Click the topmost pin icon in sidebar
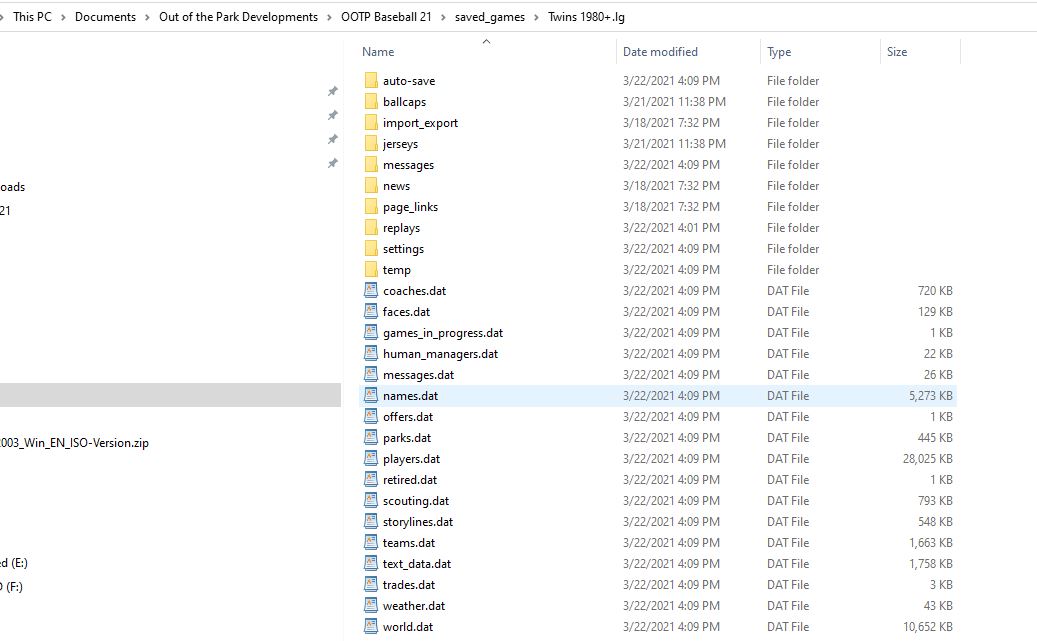 click(x=333, y=91)
